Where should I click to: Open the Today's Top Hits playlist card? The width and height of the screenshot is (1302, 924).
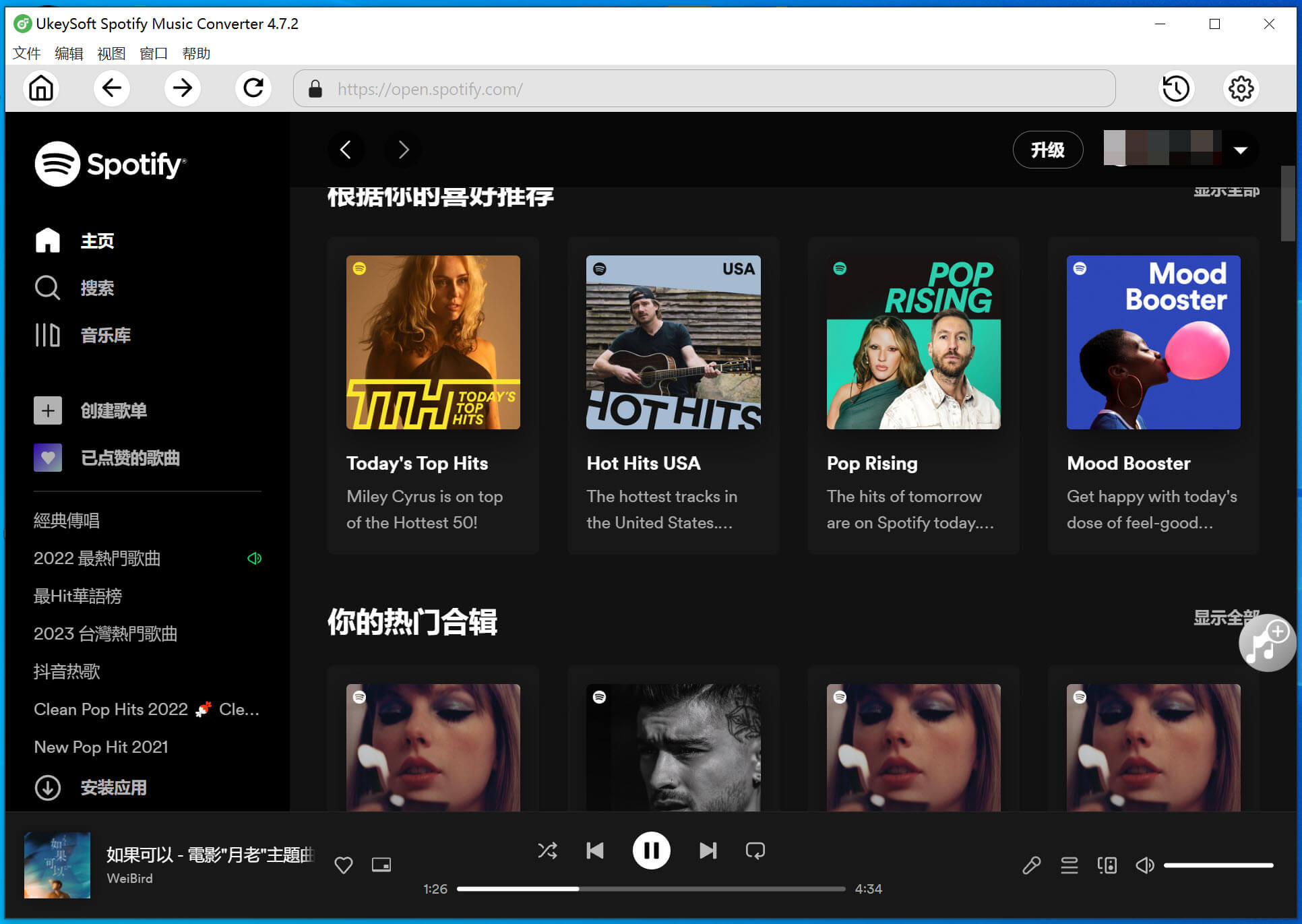433,396
